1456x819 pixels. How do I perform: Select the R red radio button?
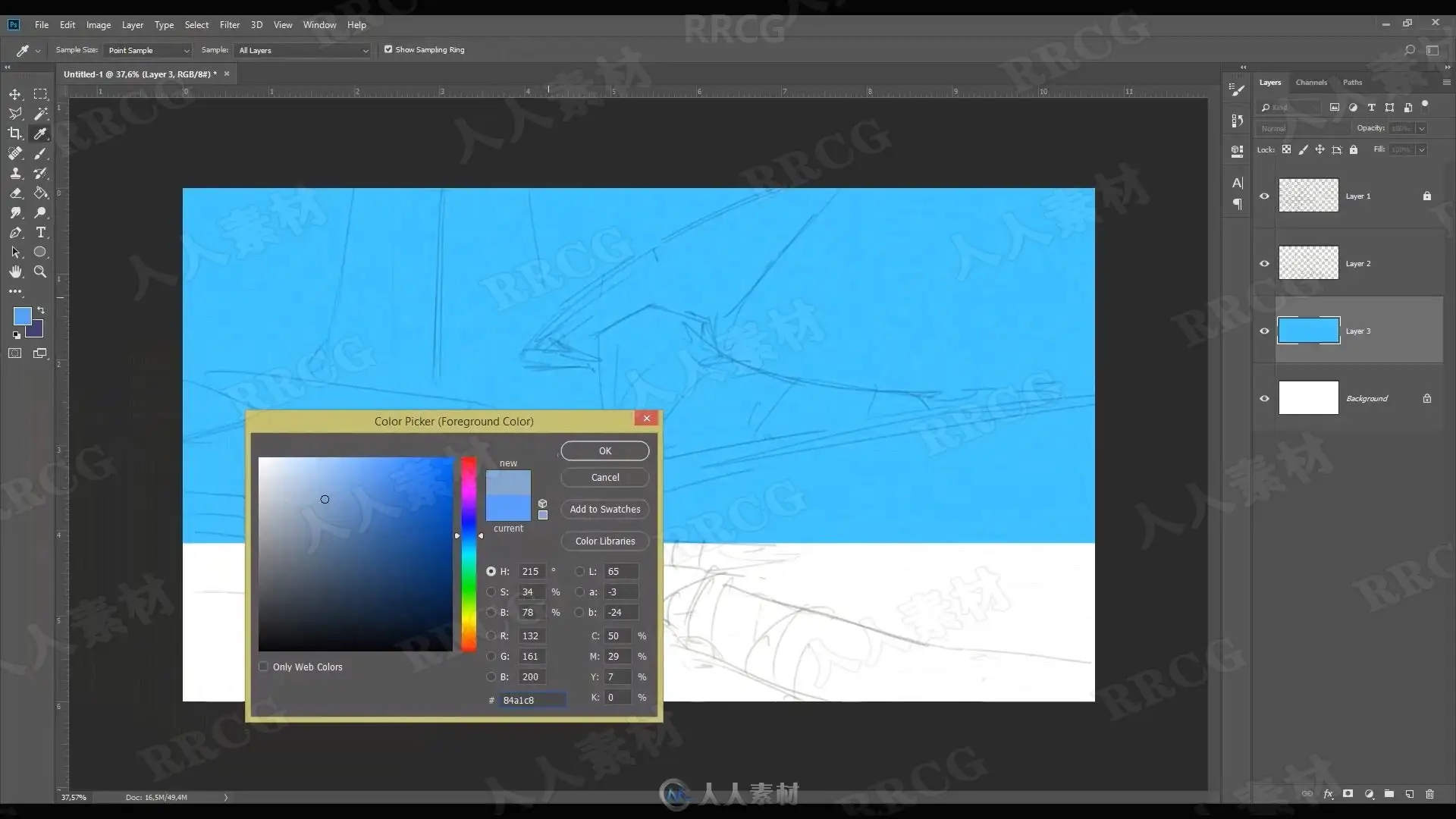click(491, 635)
